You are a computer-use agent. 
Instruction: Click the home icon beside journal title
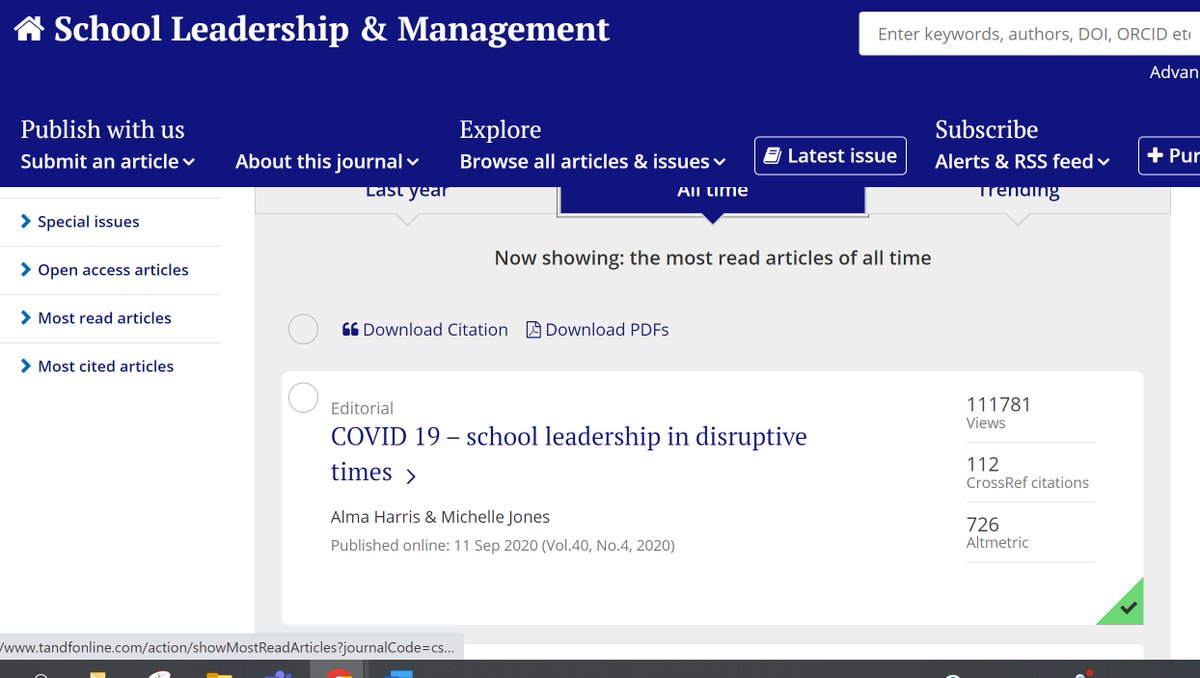pos(30,28)
